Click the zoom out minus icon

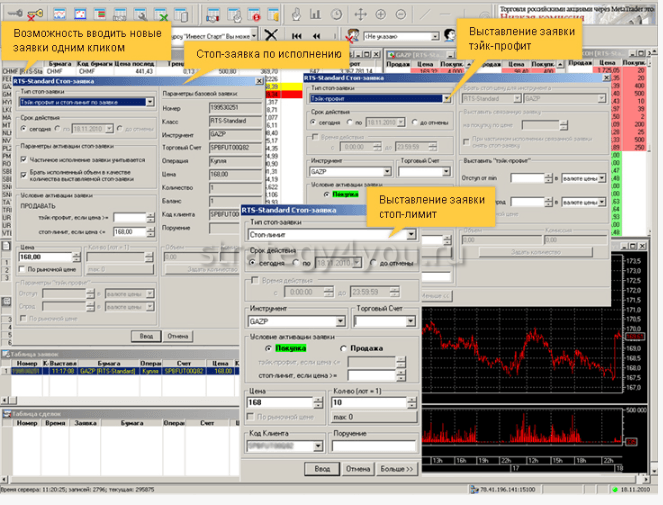point(401,14)
